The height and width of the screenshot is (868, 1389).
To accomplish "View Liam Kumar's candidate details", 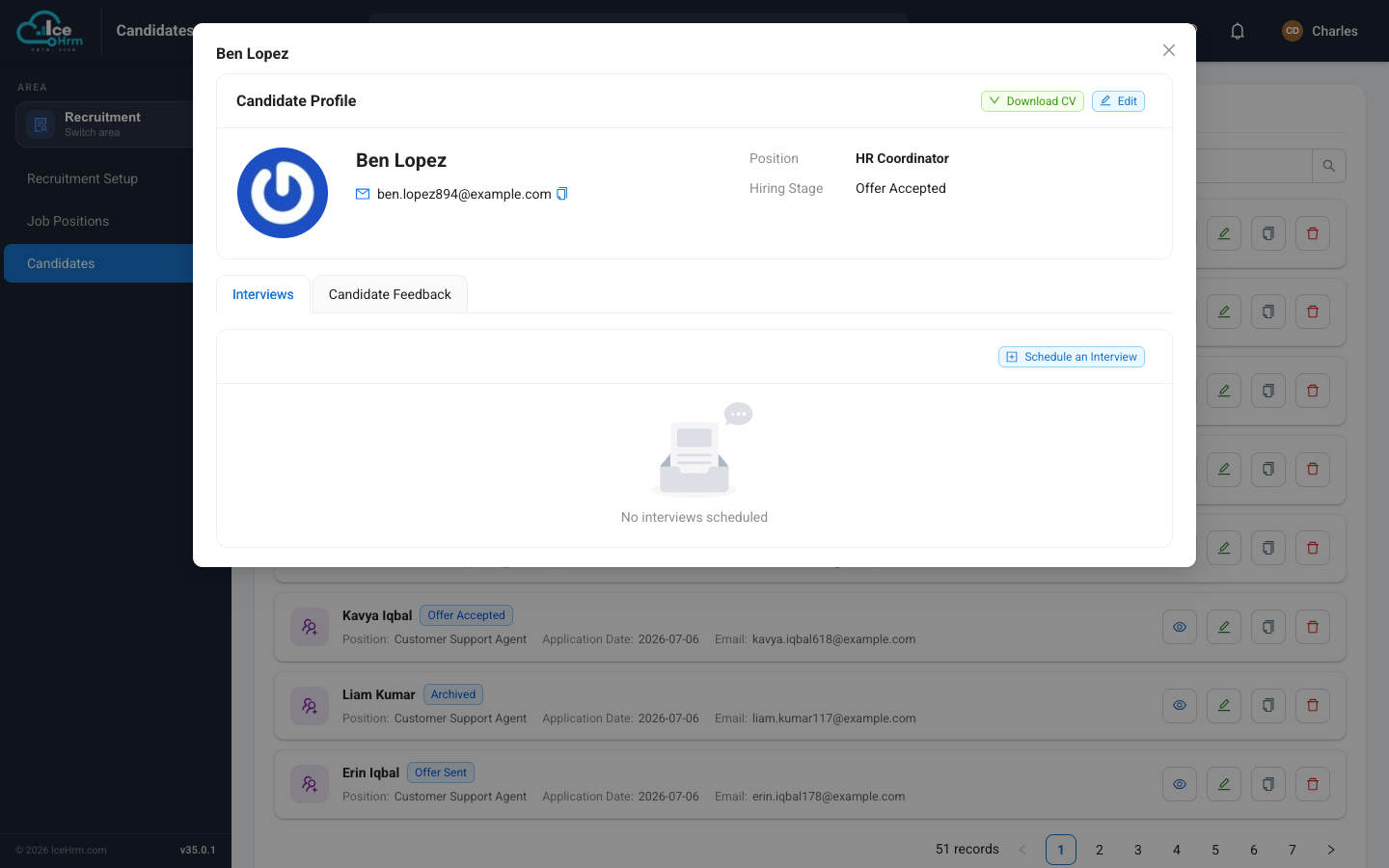I will pos(1180,705).
